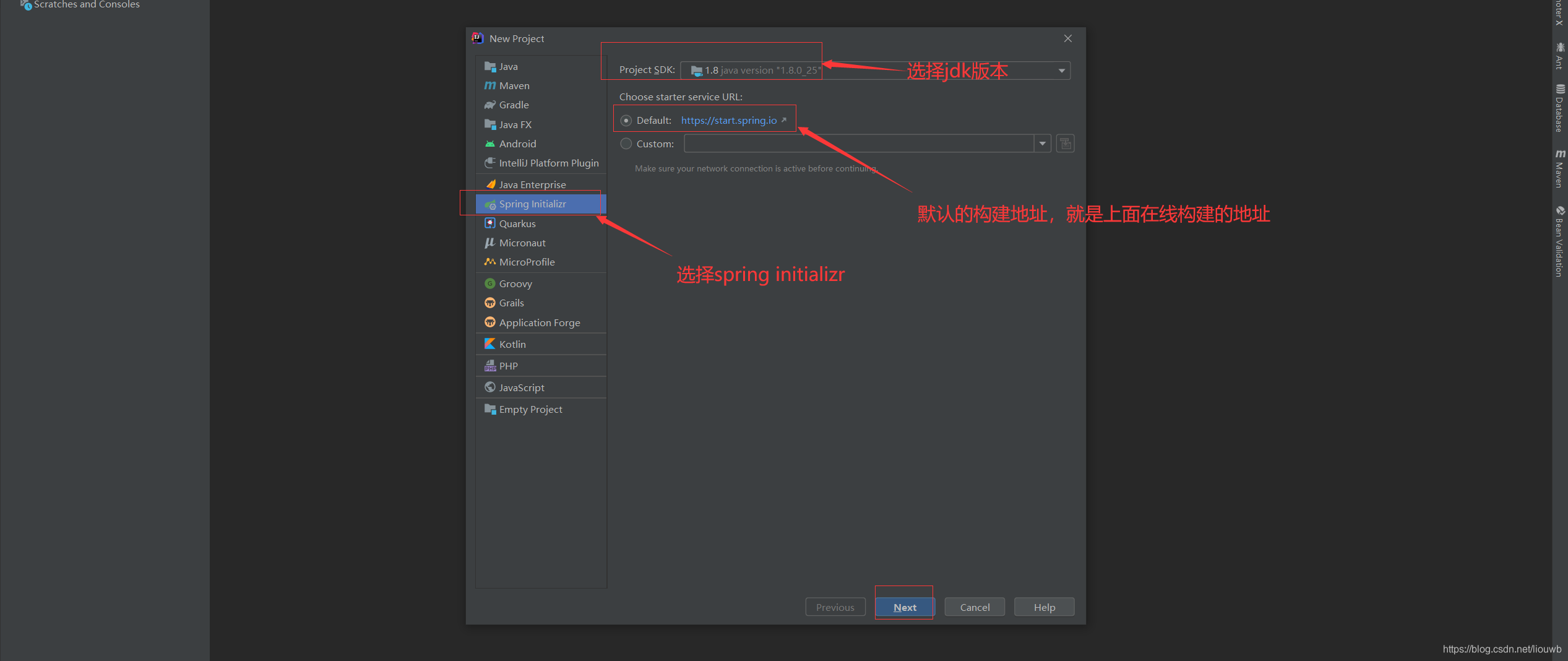Select the Groovy green G icon
This screenshot has height=661, width=1568.
(x=490, y=283)
